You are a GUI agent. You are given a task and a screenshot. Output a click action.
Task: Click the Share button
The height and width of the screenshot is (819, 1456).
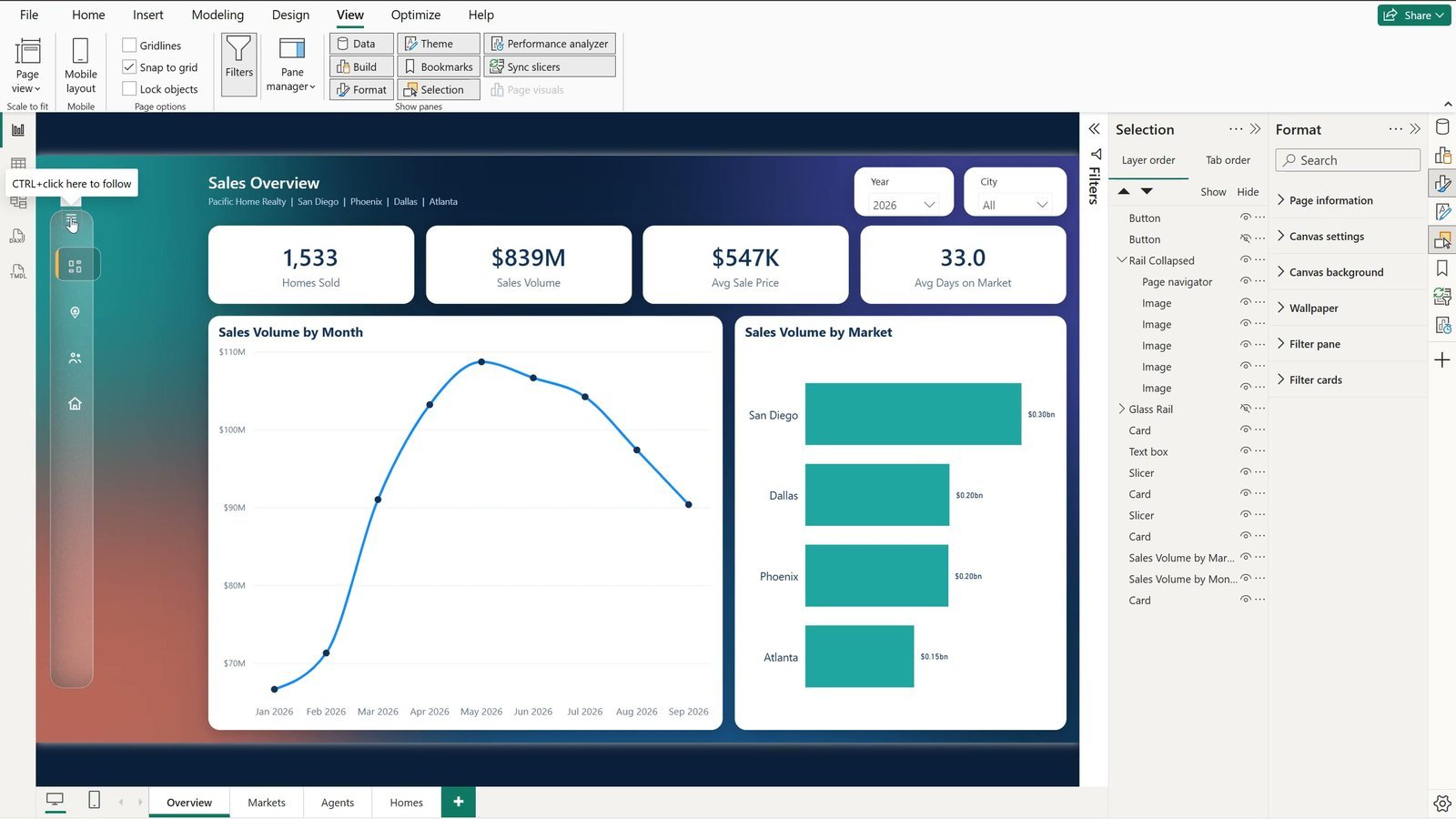(1414, 15)
